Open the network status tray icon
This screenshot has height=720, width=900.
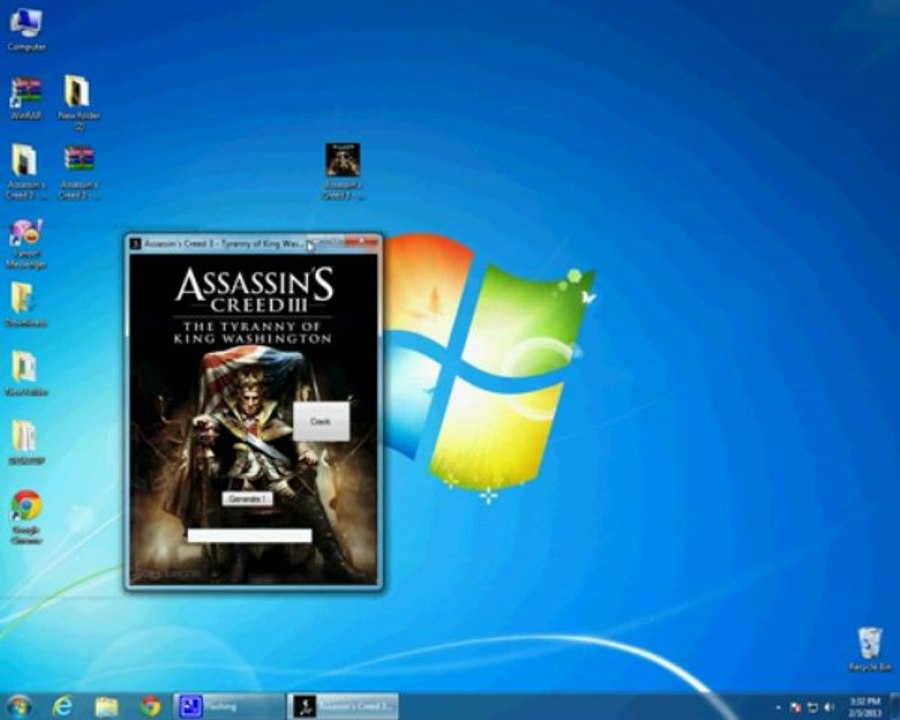(x=813, y=707)
